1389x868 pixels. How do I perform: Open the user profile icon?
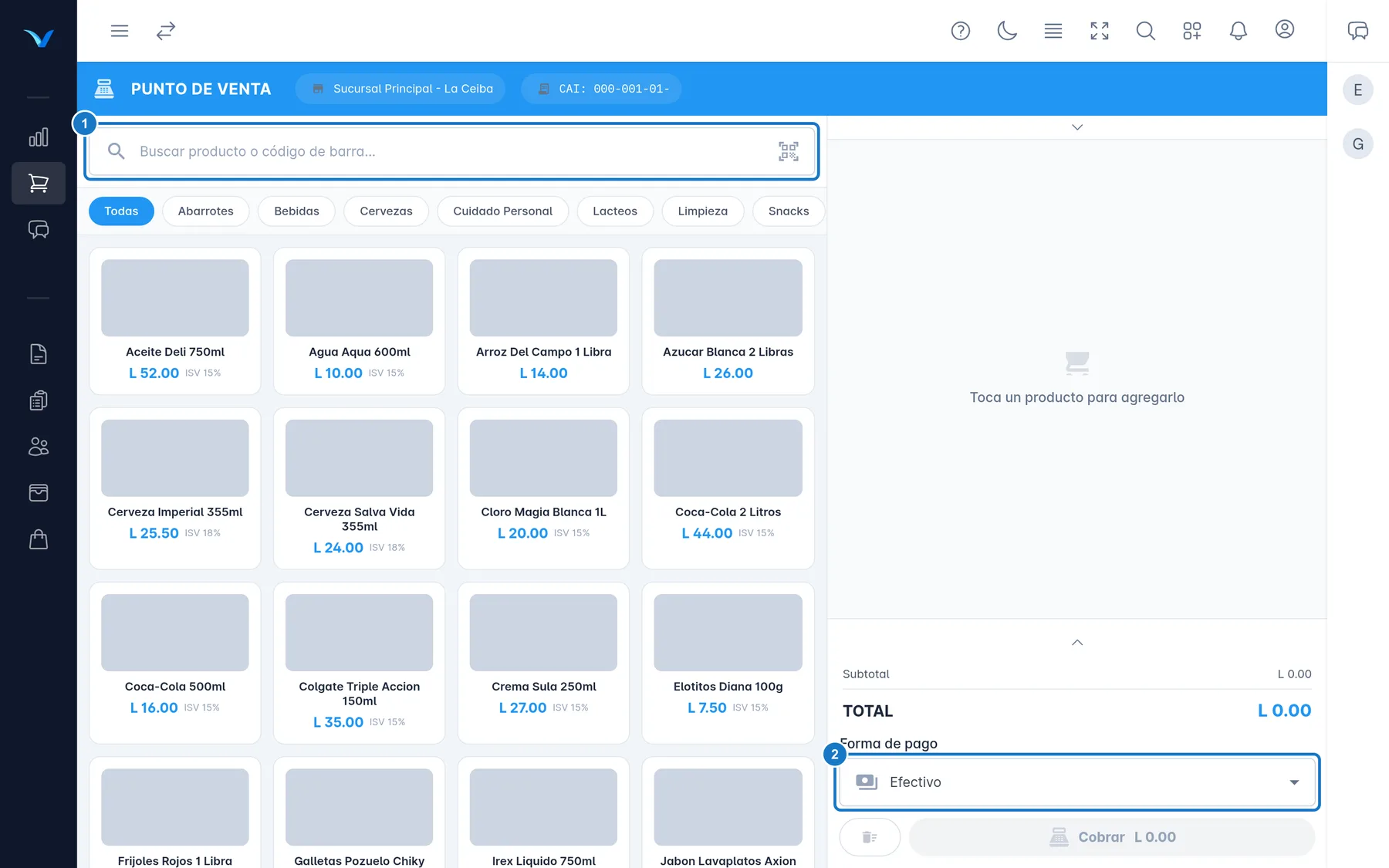click(x=1285, y=30)
